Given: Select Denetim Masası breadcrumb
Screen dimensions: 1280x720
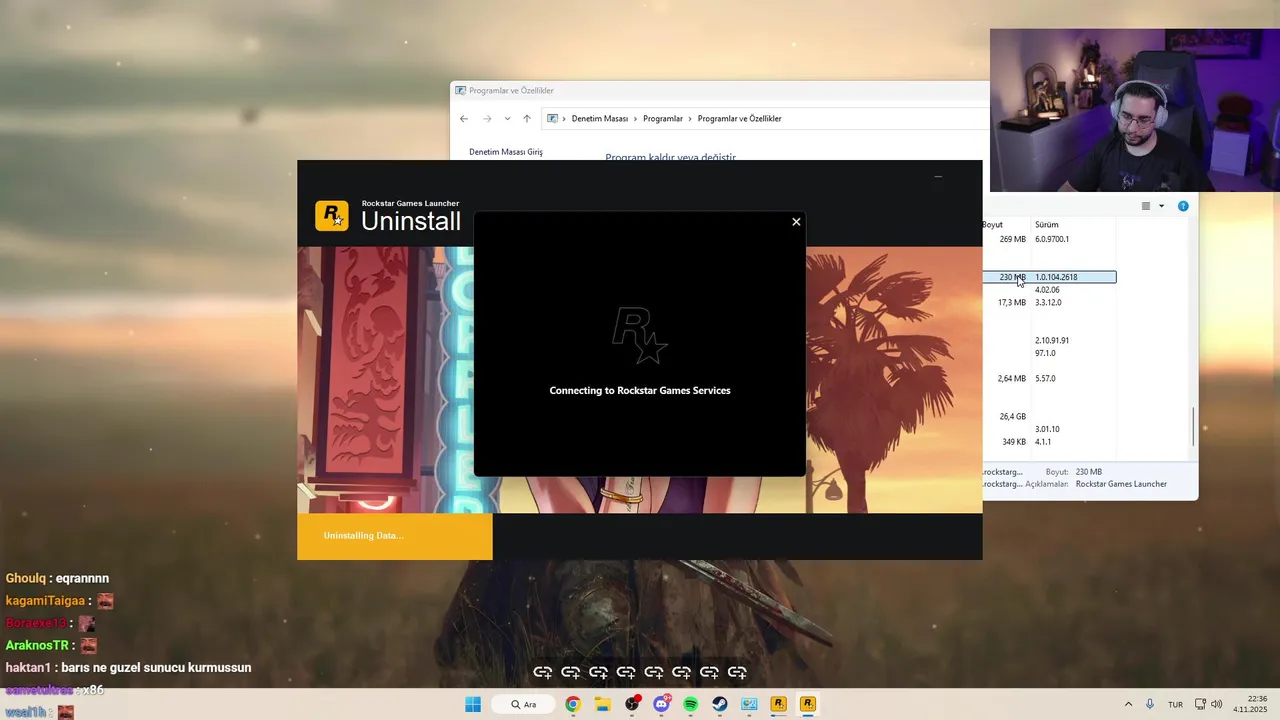Looking at the screenshot, I should pos(600,118).
